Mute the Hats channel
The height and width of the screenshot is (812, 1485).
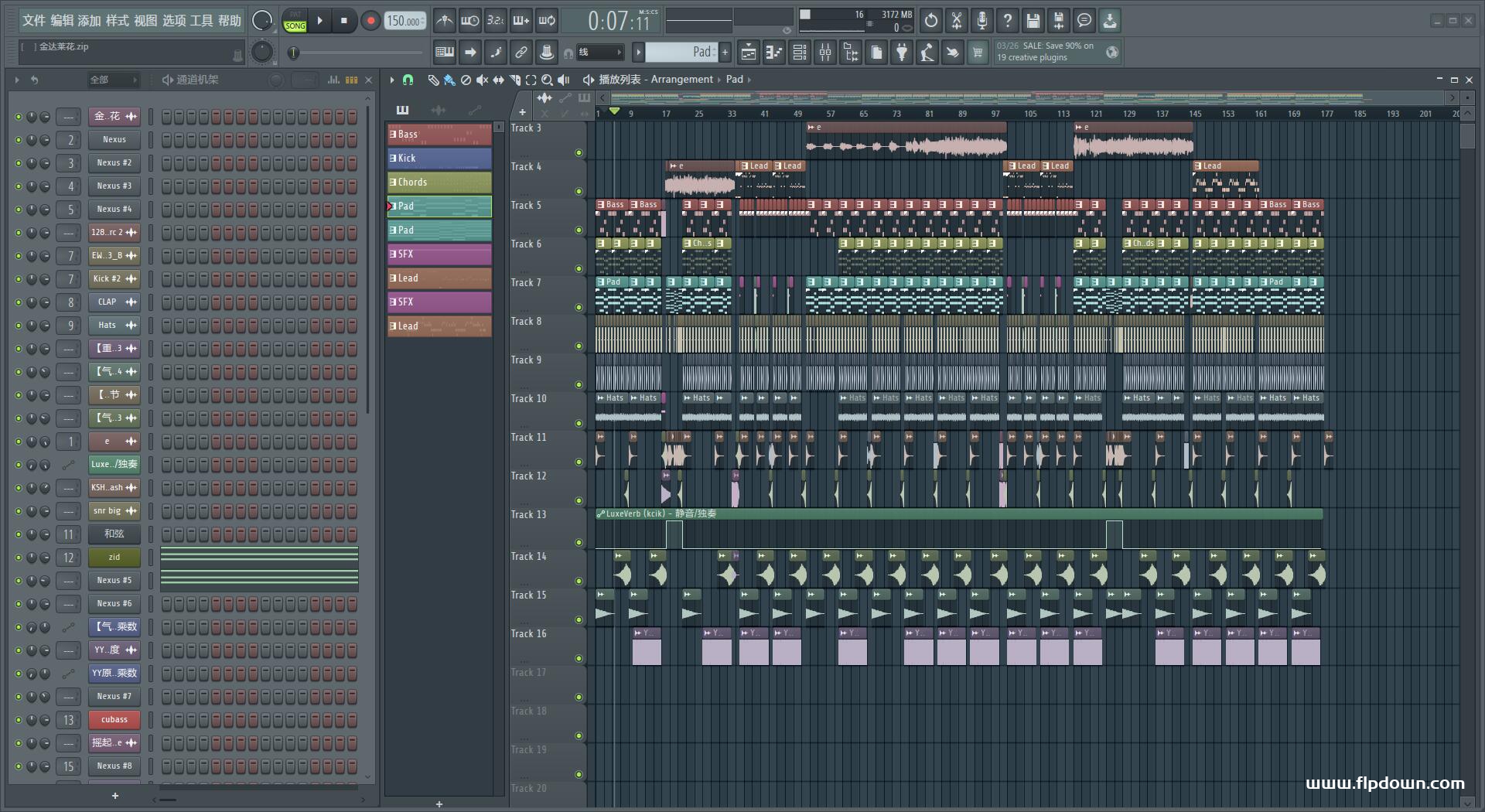(19, 326)
